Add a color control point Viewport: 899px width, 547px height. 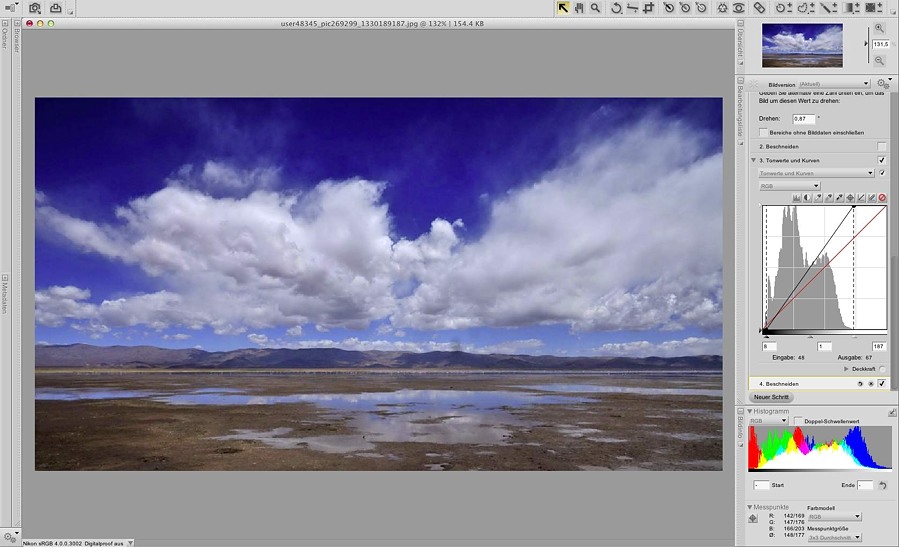(x=722, y=8)
